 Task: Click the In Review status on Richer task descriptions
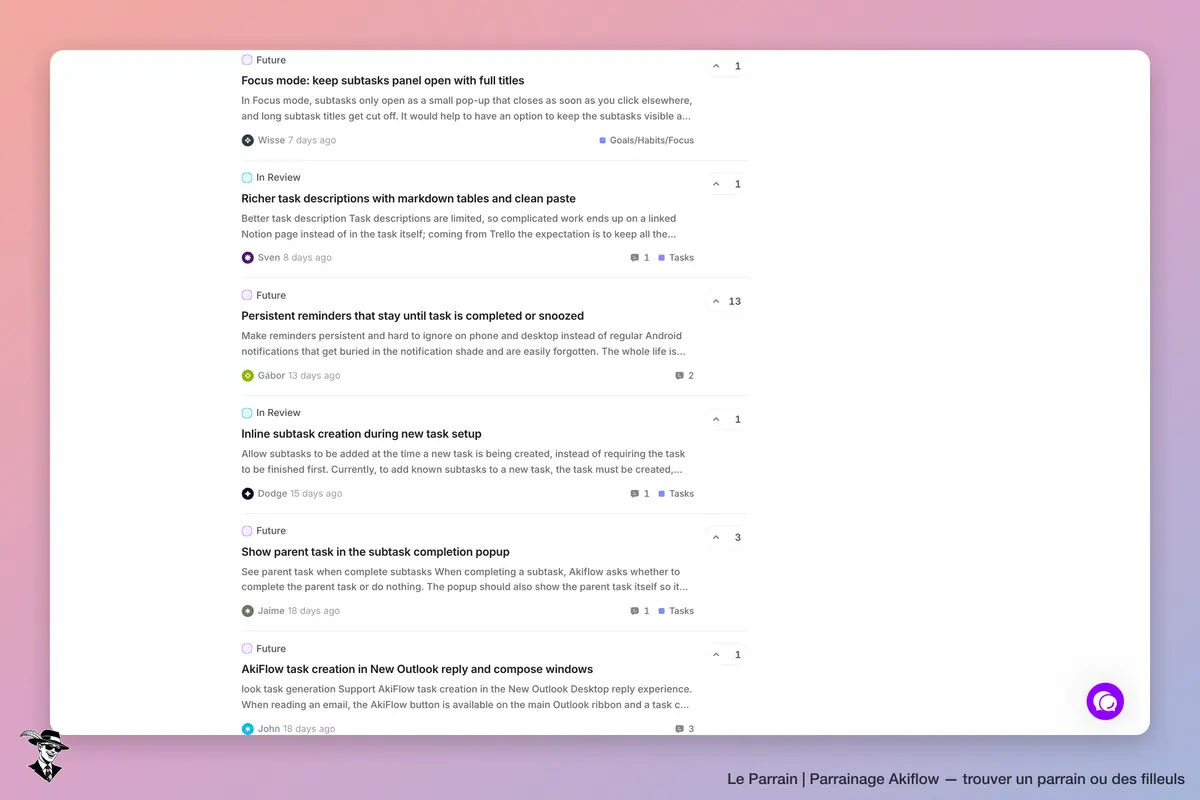click(x=271, y=178)
